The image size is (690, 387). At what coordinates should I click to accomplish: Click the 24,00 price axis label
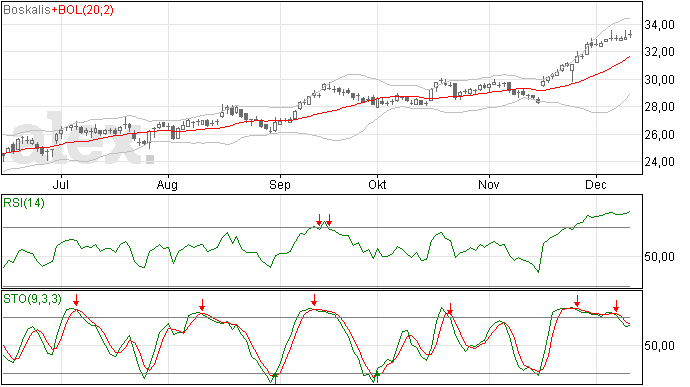coord(659,162)
